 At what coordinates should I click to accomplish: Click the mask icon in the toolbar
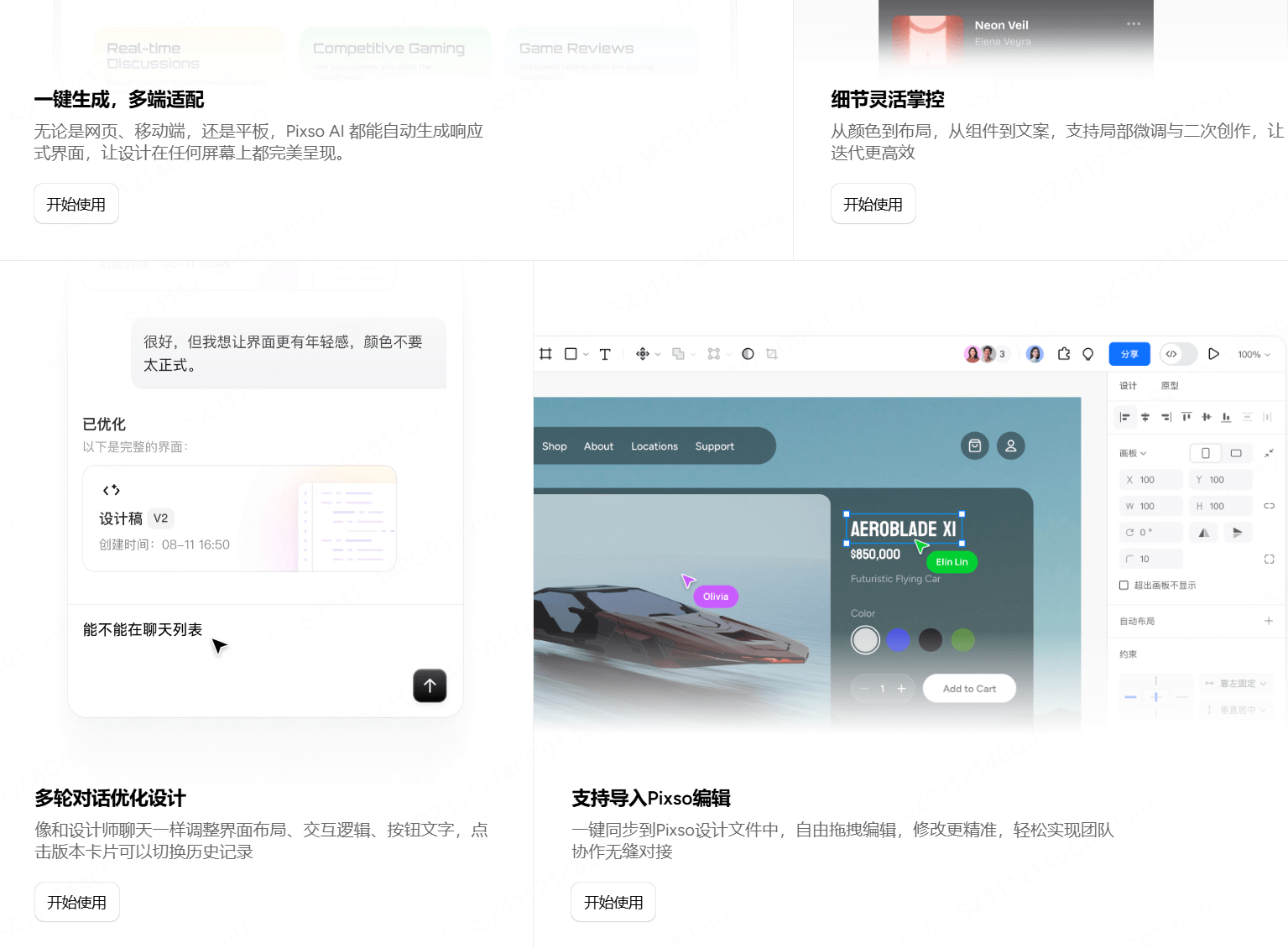748,353
